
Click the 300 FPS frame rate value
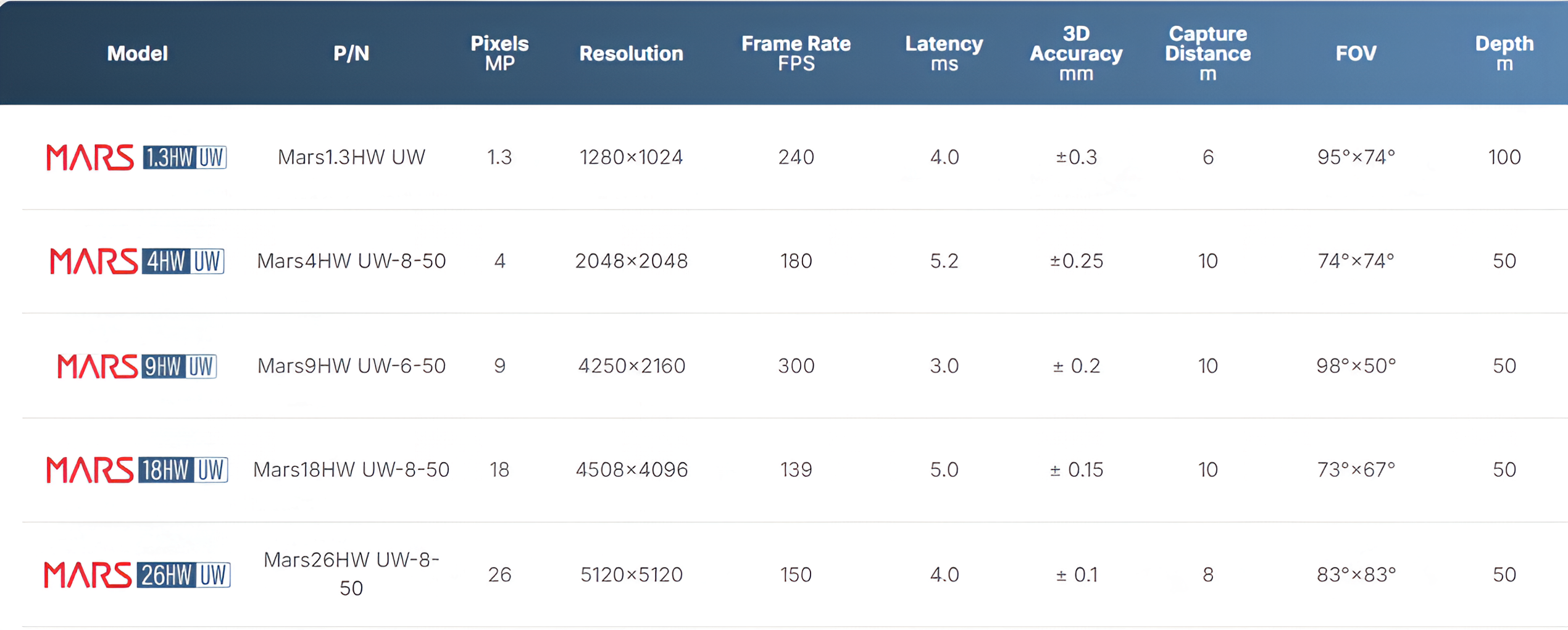click(x=796, y=366)
